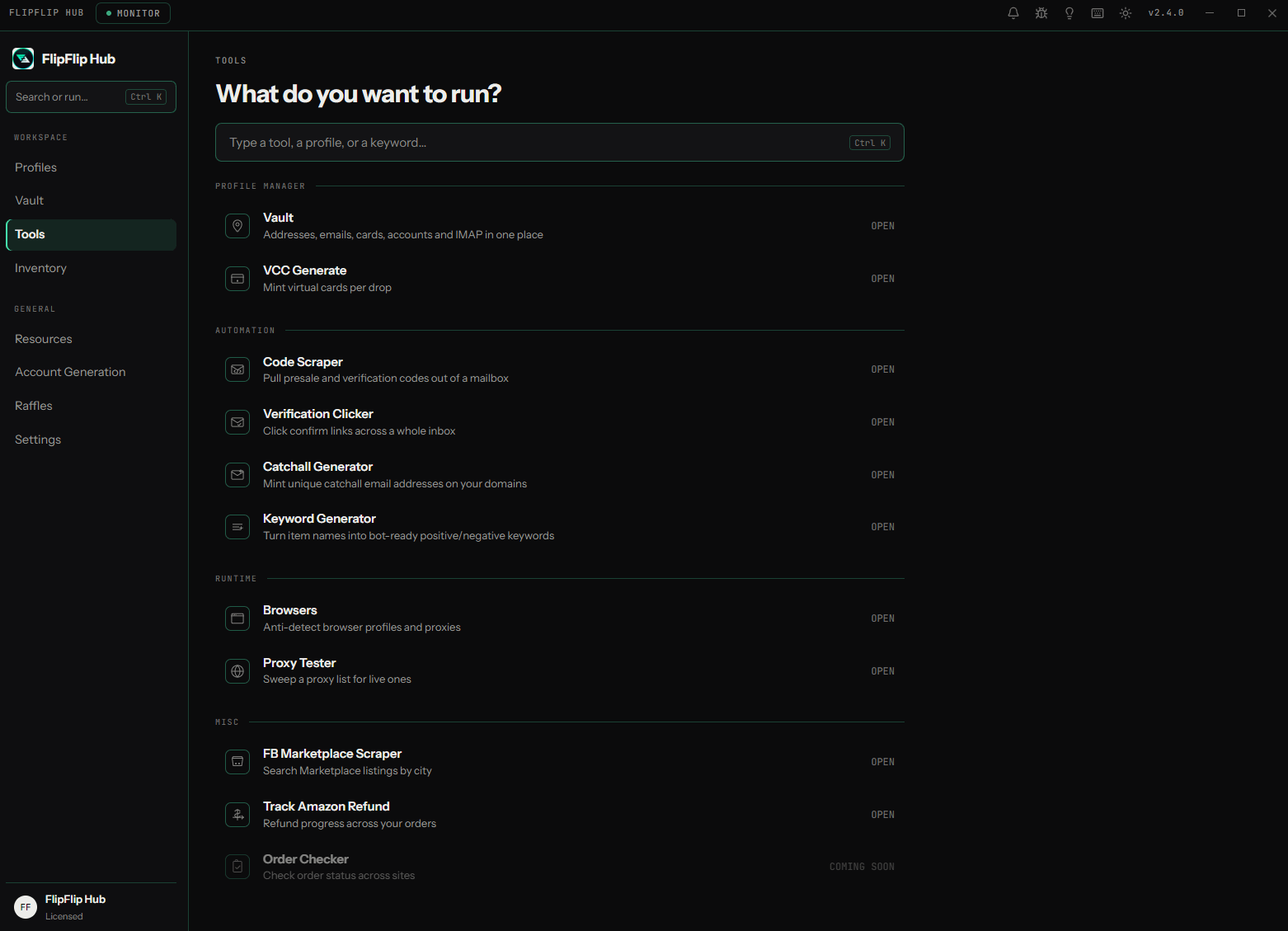The image size is (1288, 931).
Task: Click the Vault tool pin icon
Action: 237,226
